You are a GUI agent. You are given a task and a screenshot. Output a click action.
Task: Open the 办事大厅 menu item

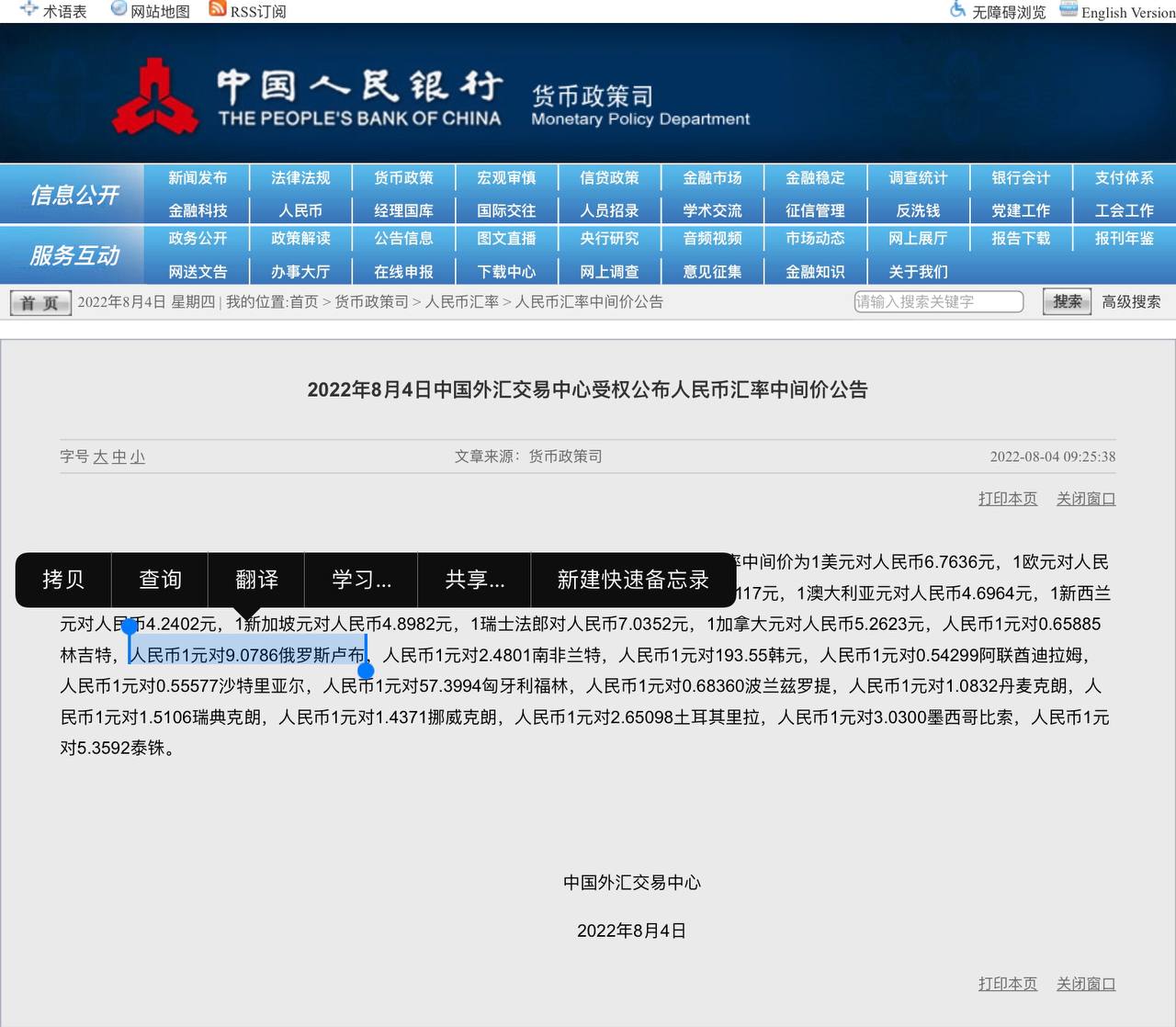tap(300, 272)
